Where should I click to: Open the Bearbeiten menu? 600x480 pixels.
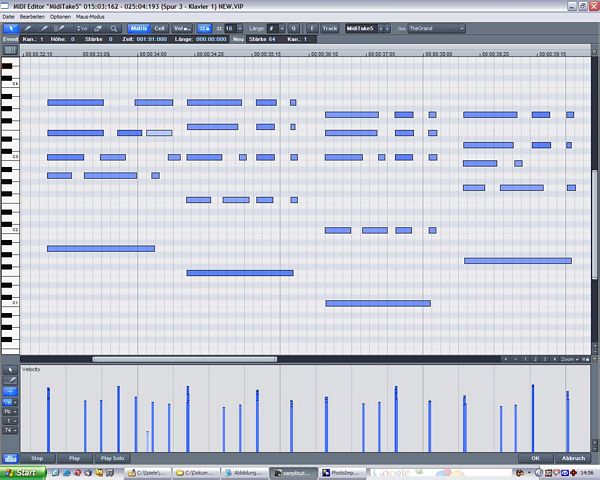(32, 17)
